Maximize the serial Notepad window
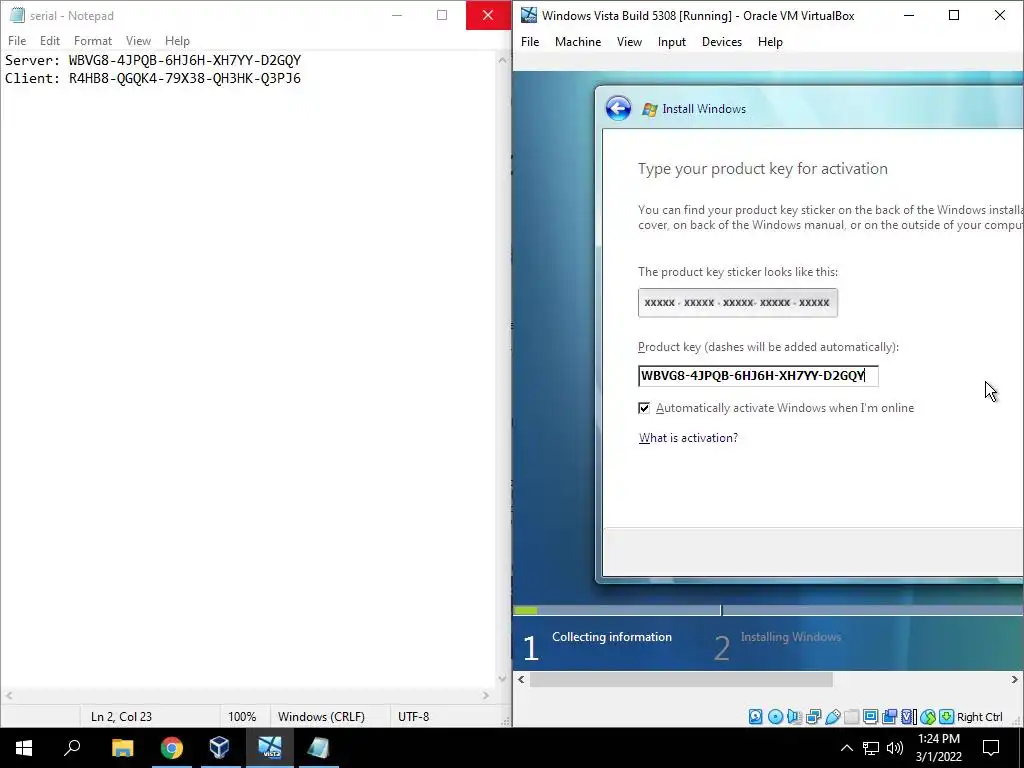Image resolution: width=1024 pixels, height=768 pixels. pyautogui.click(x=442, y=15)
